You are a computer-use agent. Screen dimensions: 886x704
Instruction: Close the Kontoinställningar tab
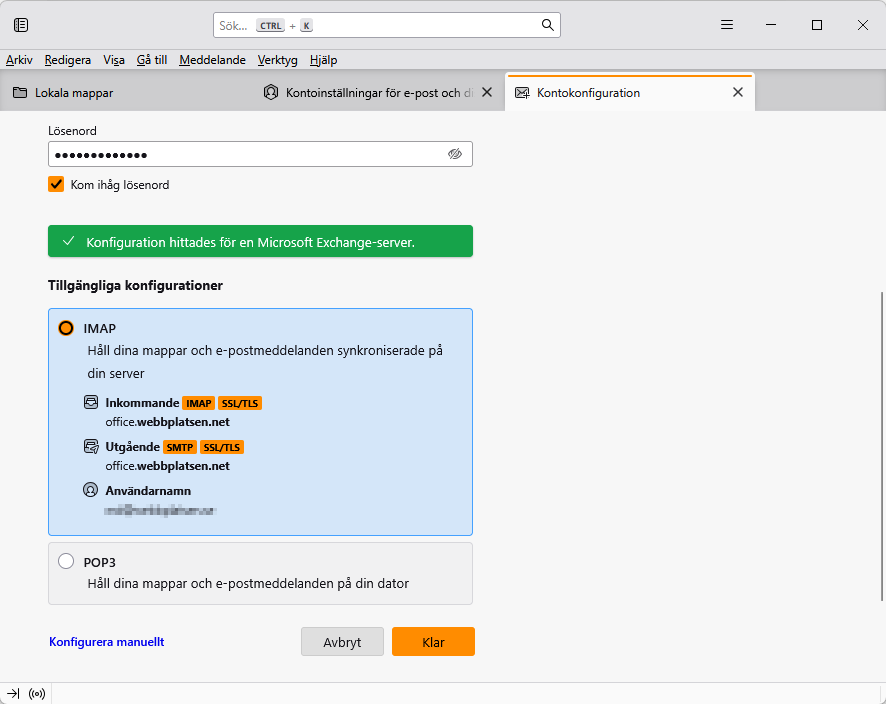(x=487, y=92)
